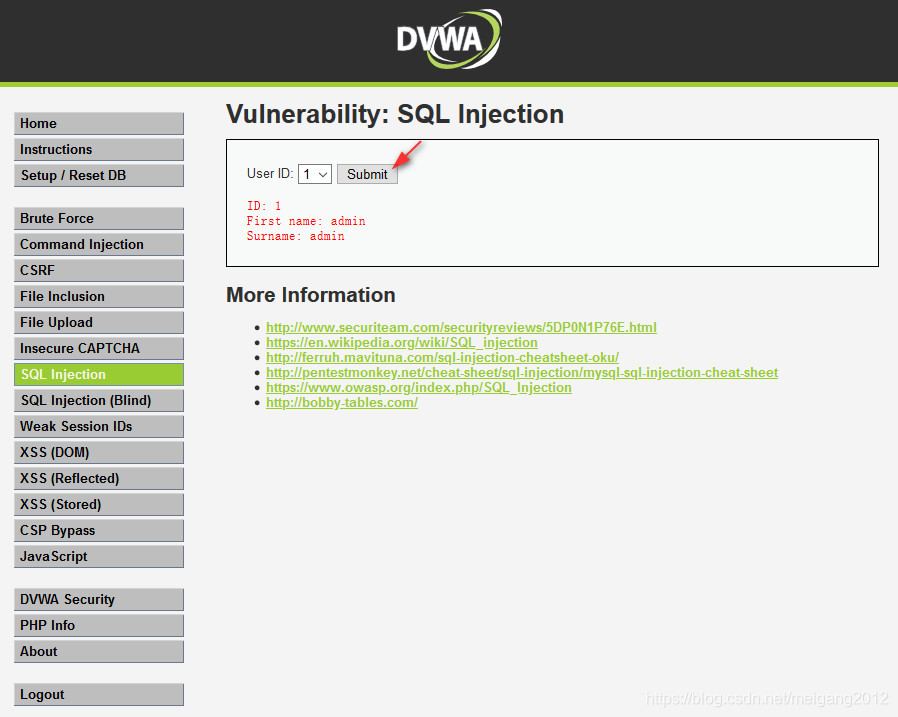This screenshot has width=898, height=717.
Task: Click the DVWA logo in the header
Action: [449, 39]
